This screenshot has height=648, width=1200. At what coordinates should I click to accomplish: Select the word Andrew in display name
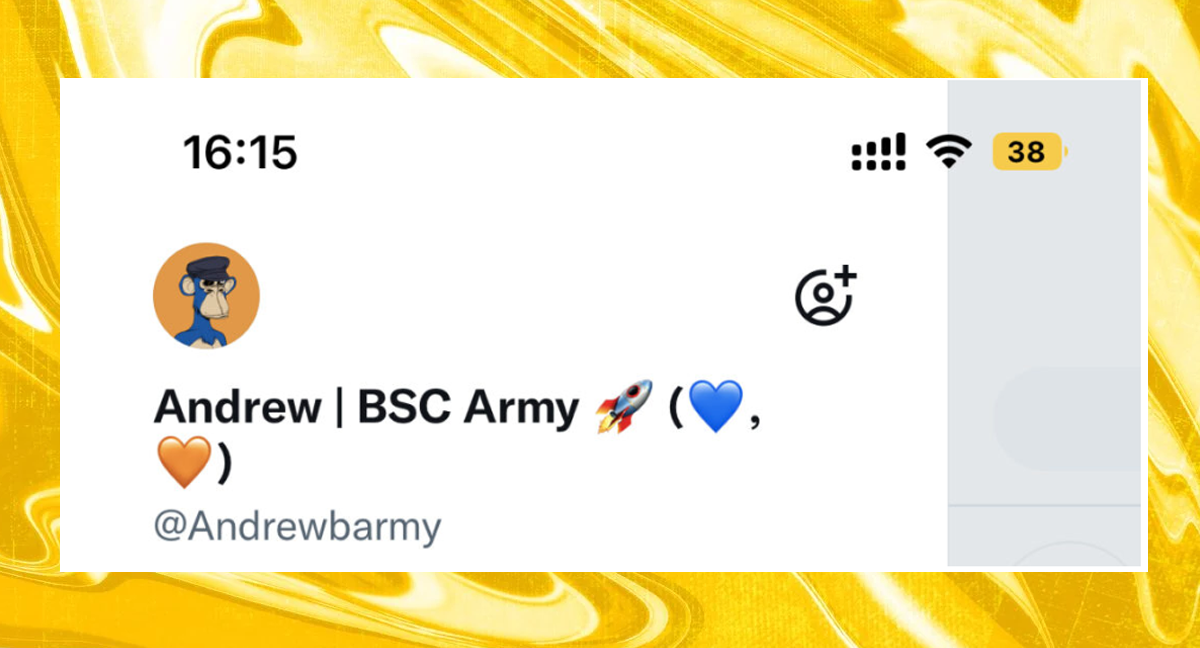238,408
